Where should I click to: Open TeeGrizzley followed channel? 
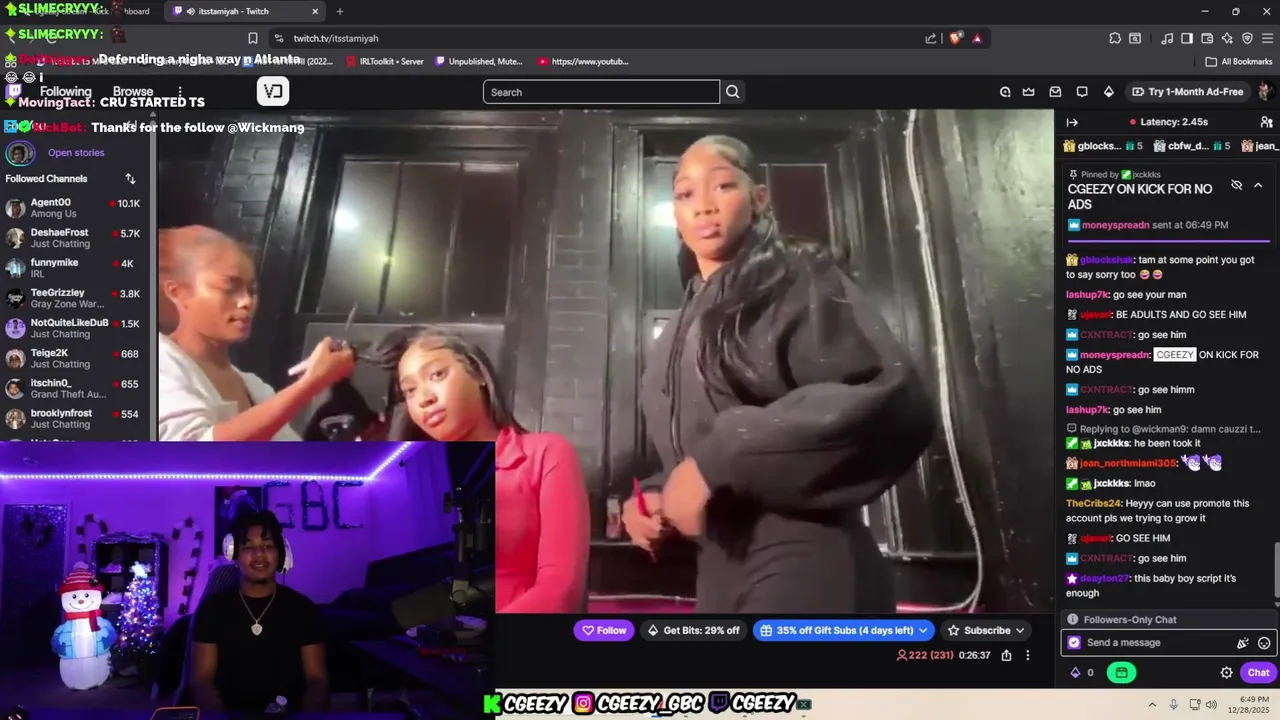tap(75, 298)
